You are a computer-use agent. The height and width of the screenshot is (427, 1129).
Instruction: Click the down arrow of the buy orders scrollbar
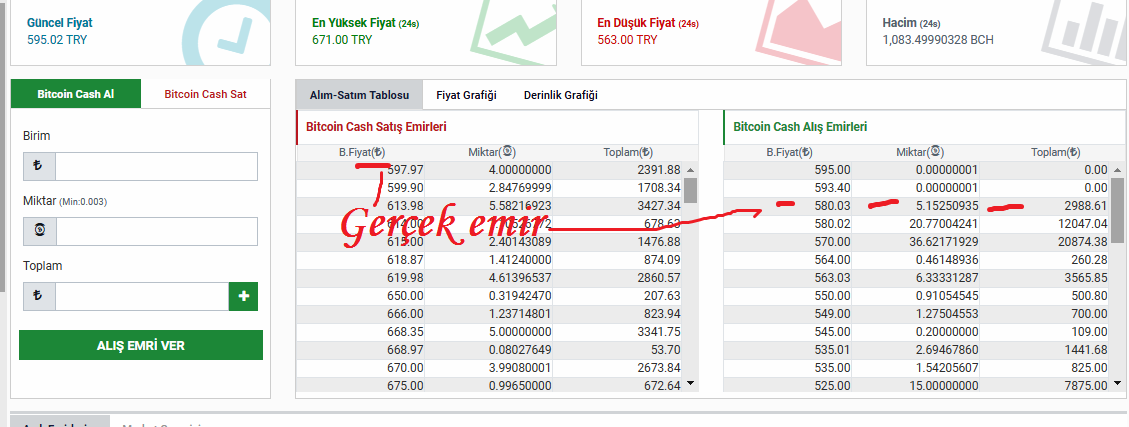(1117, 384)
